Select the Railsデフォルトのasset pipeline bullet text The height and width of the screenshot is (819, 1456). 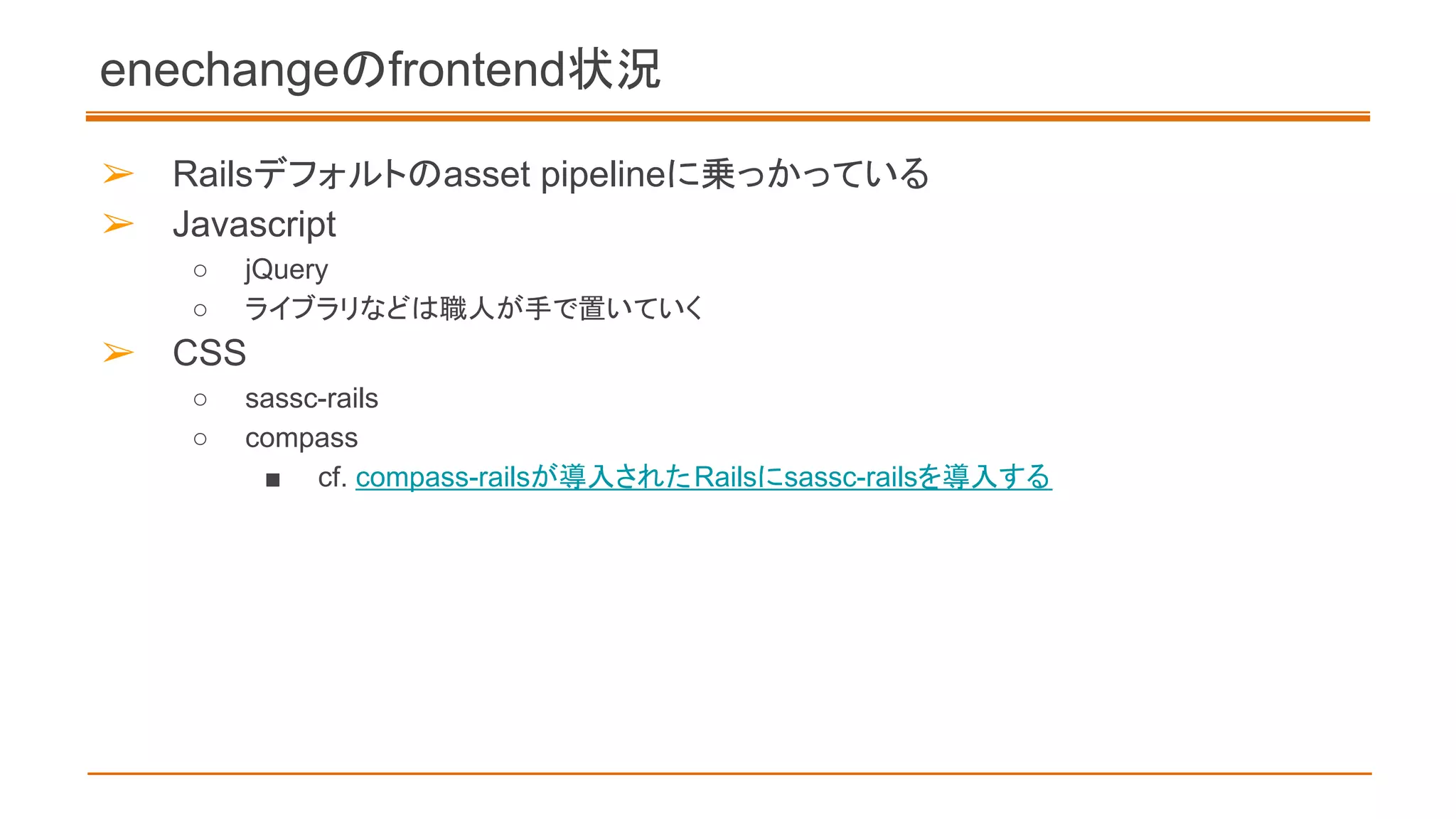(x=551, y=174)
